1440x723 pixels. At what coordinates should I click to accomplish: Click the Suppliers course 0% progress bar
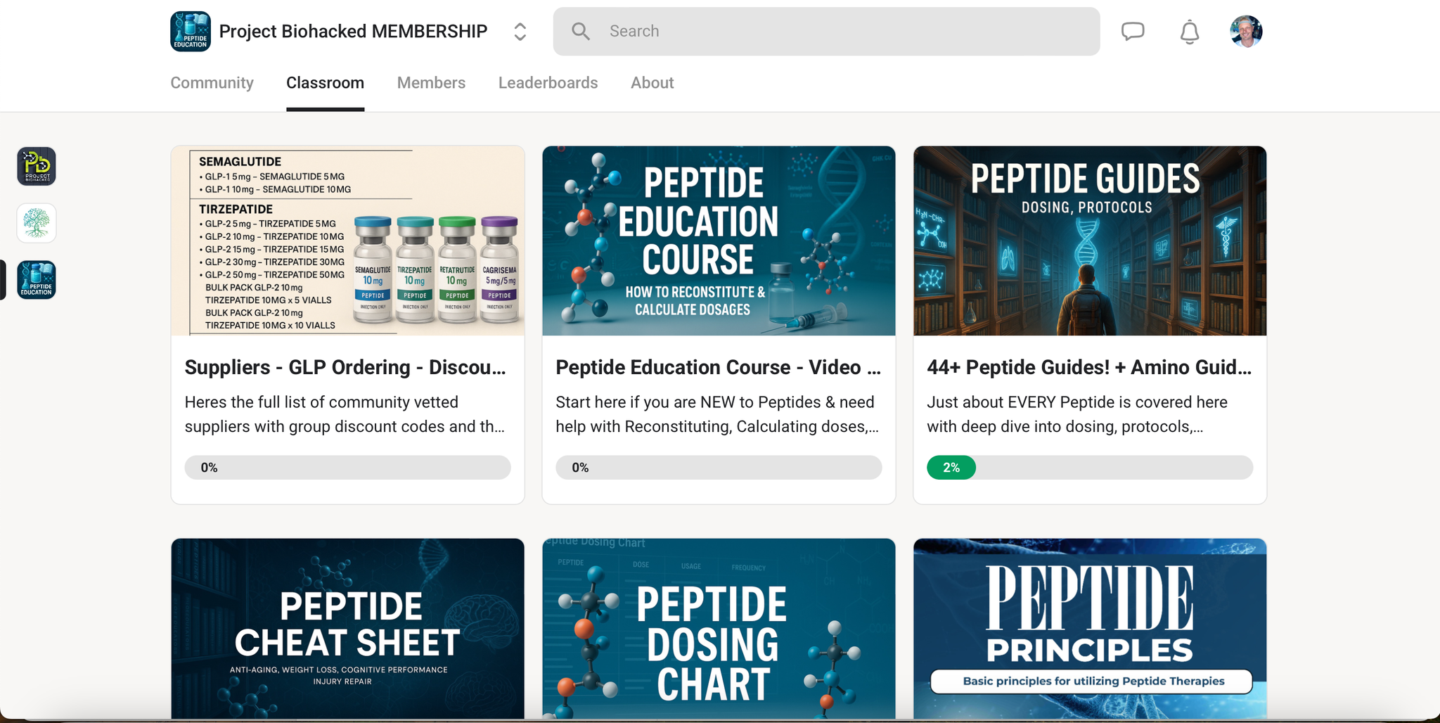tap(348, 467)
